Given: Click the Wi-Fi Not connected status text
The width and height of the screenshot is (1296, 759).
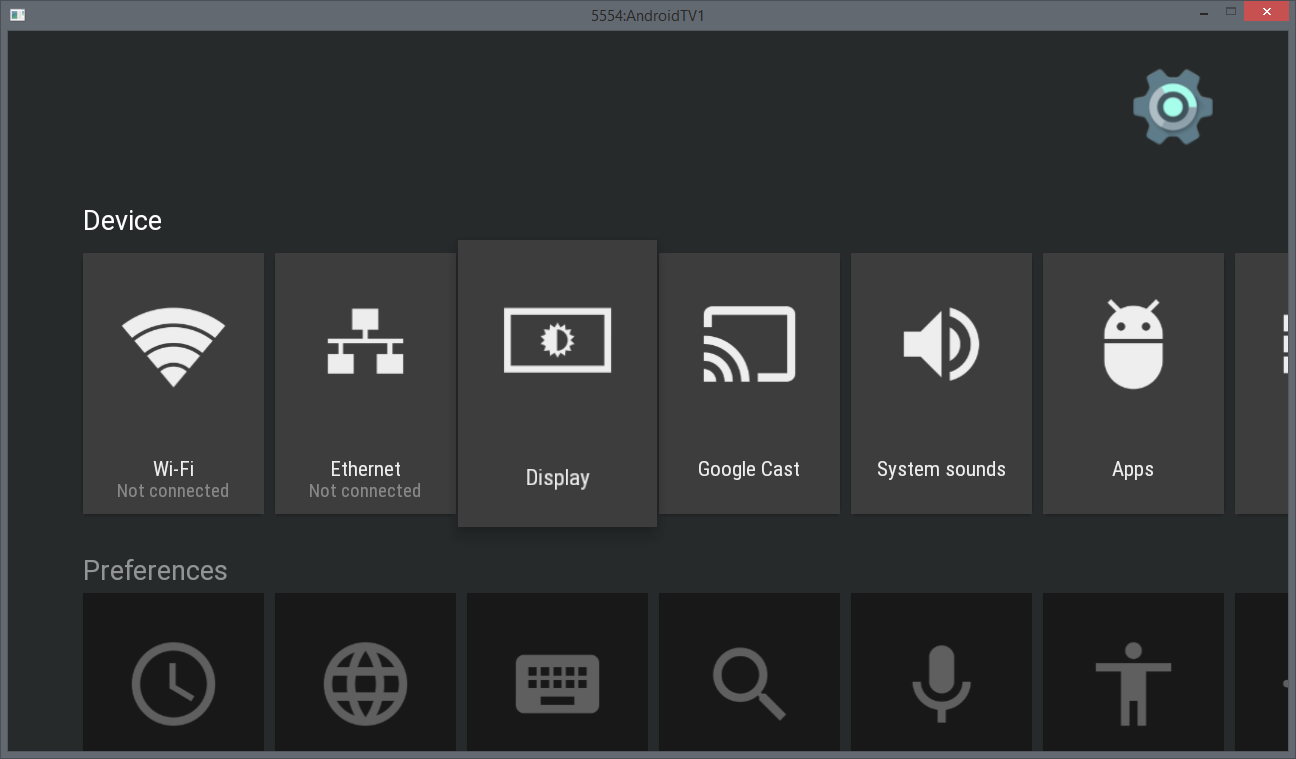Looking at the screenshot, I should coord(173,490).
